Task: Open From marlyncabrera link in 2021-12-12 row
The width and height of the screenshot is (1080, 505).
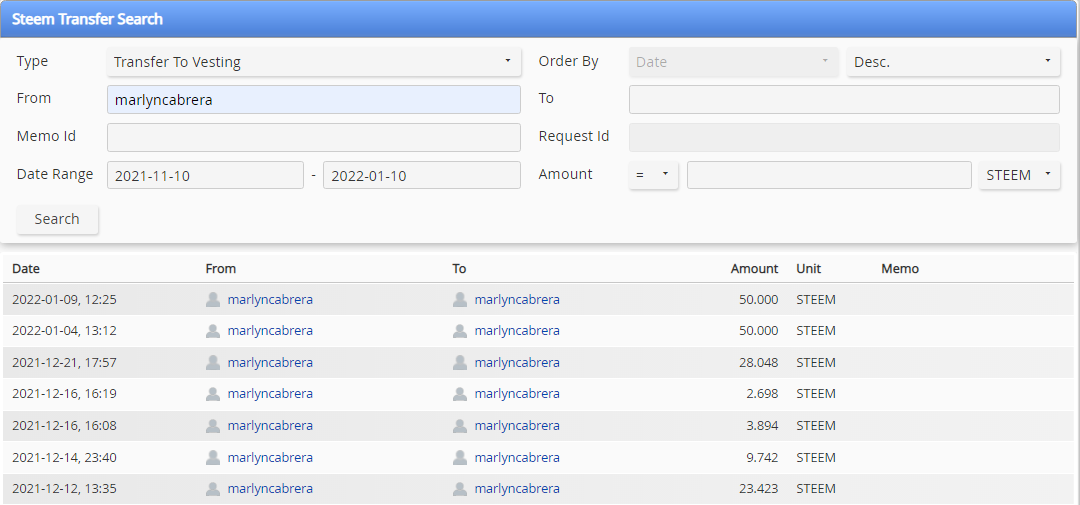Action: pos(270,488)
